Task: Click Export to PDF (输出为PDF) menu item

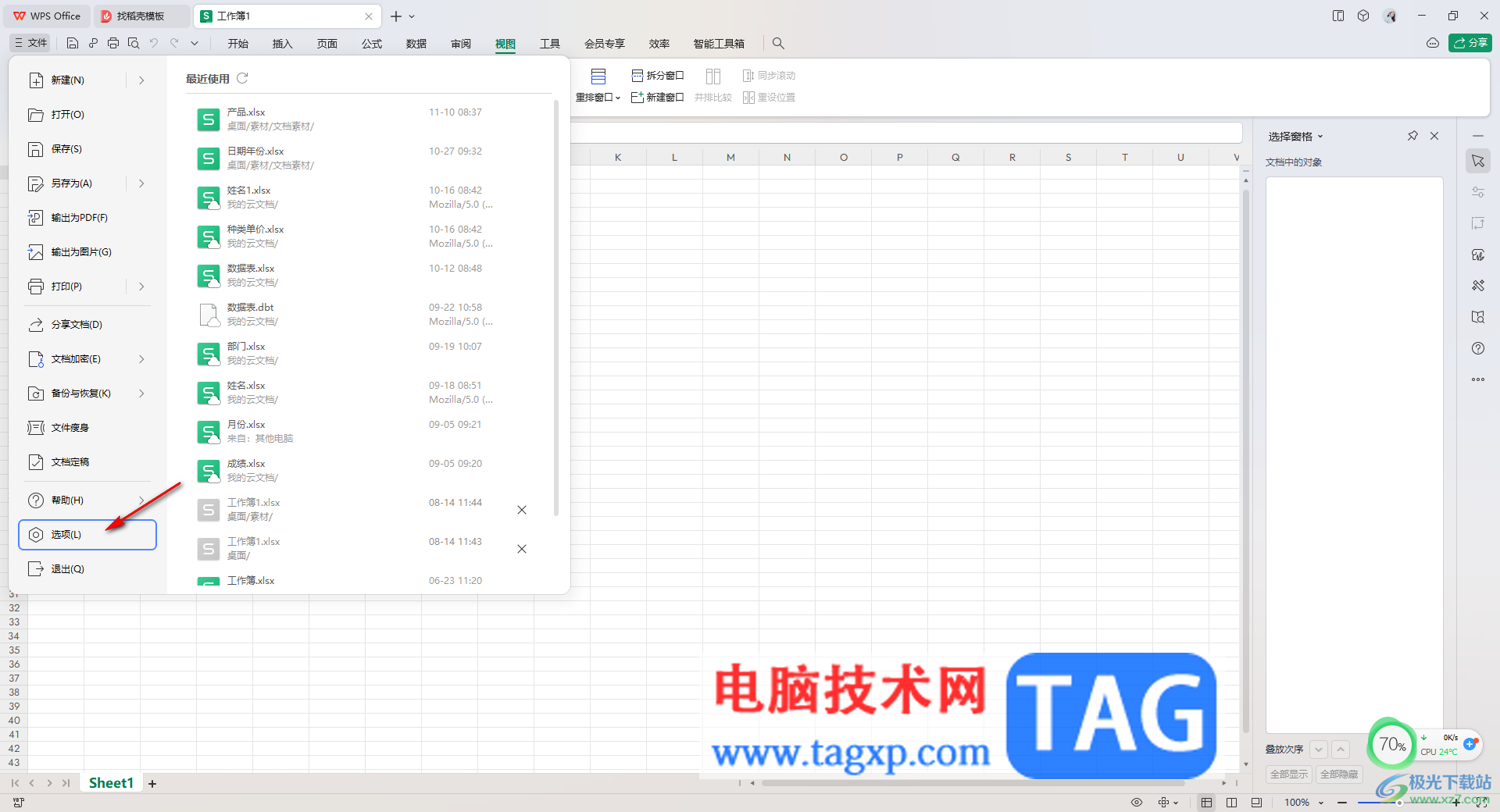Action: pos(87,218)
